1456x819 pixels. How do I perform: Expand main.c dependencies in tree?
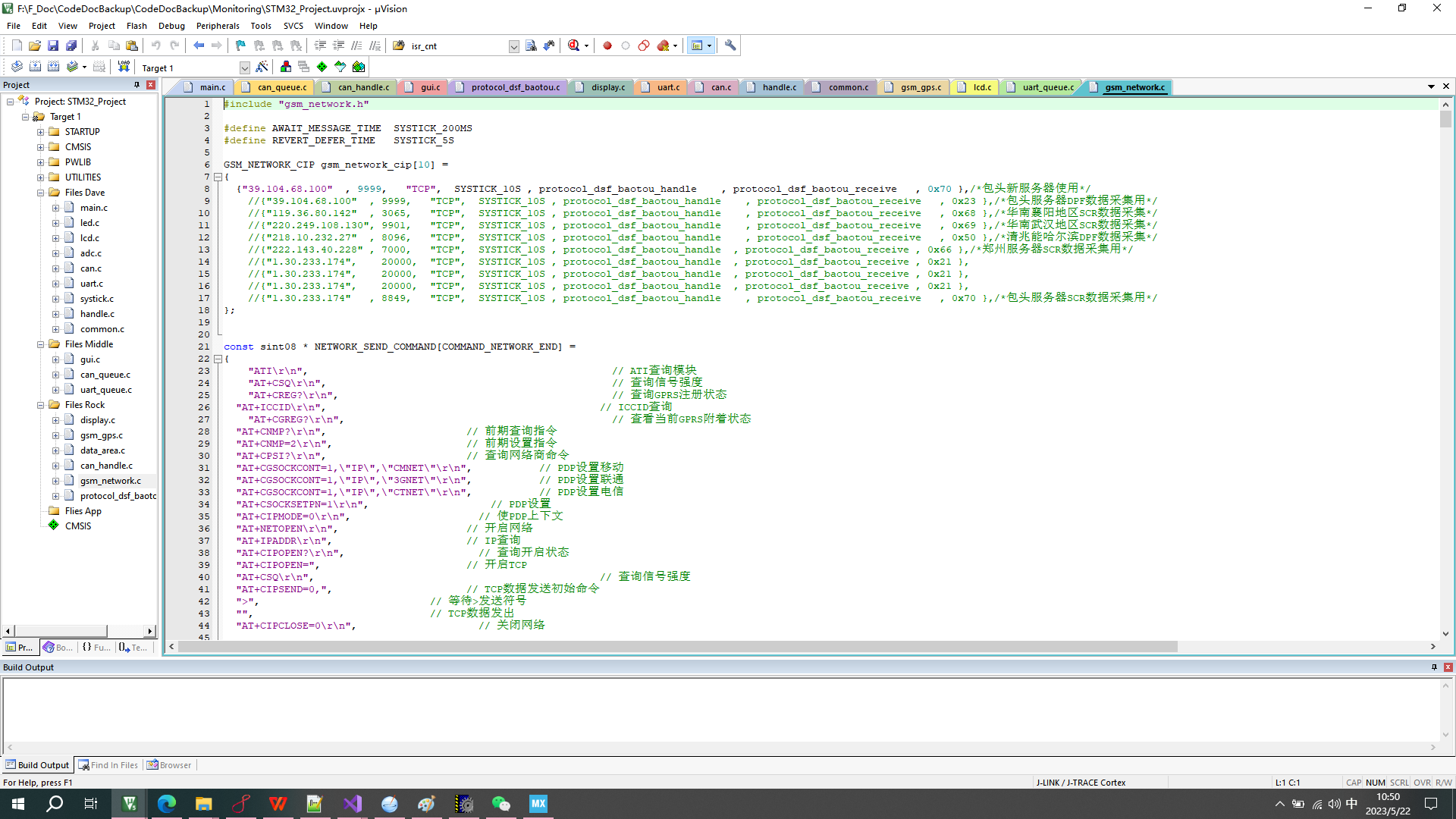(x=55, y=208)
